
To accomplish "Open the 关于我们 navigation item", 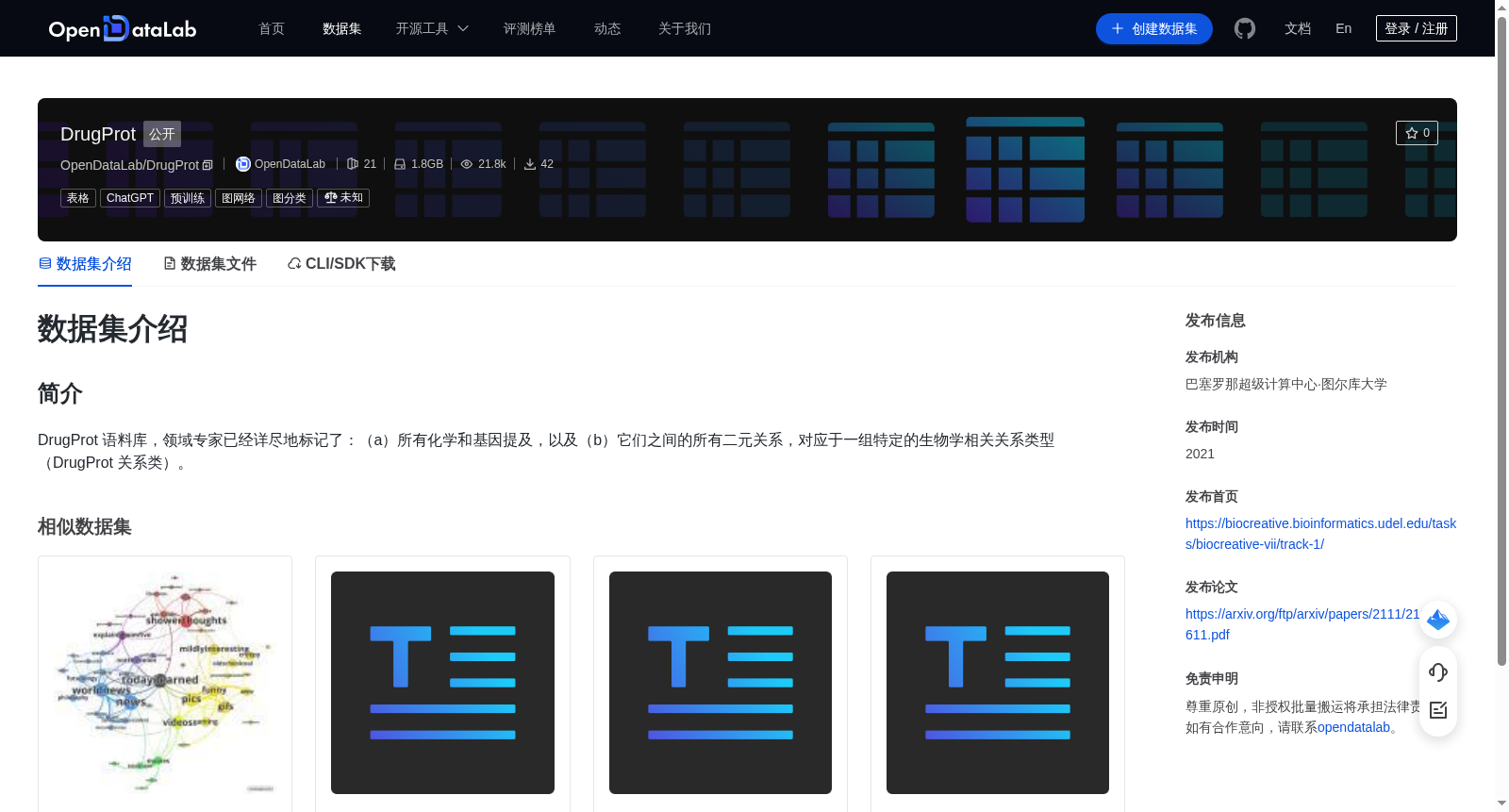I will click(x=685, y=28).
